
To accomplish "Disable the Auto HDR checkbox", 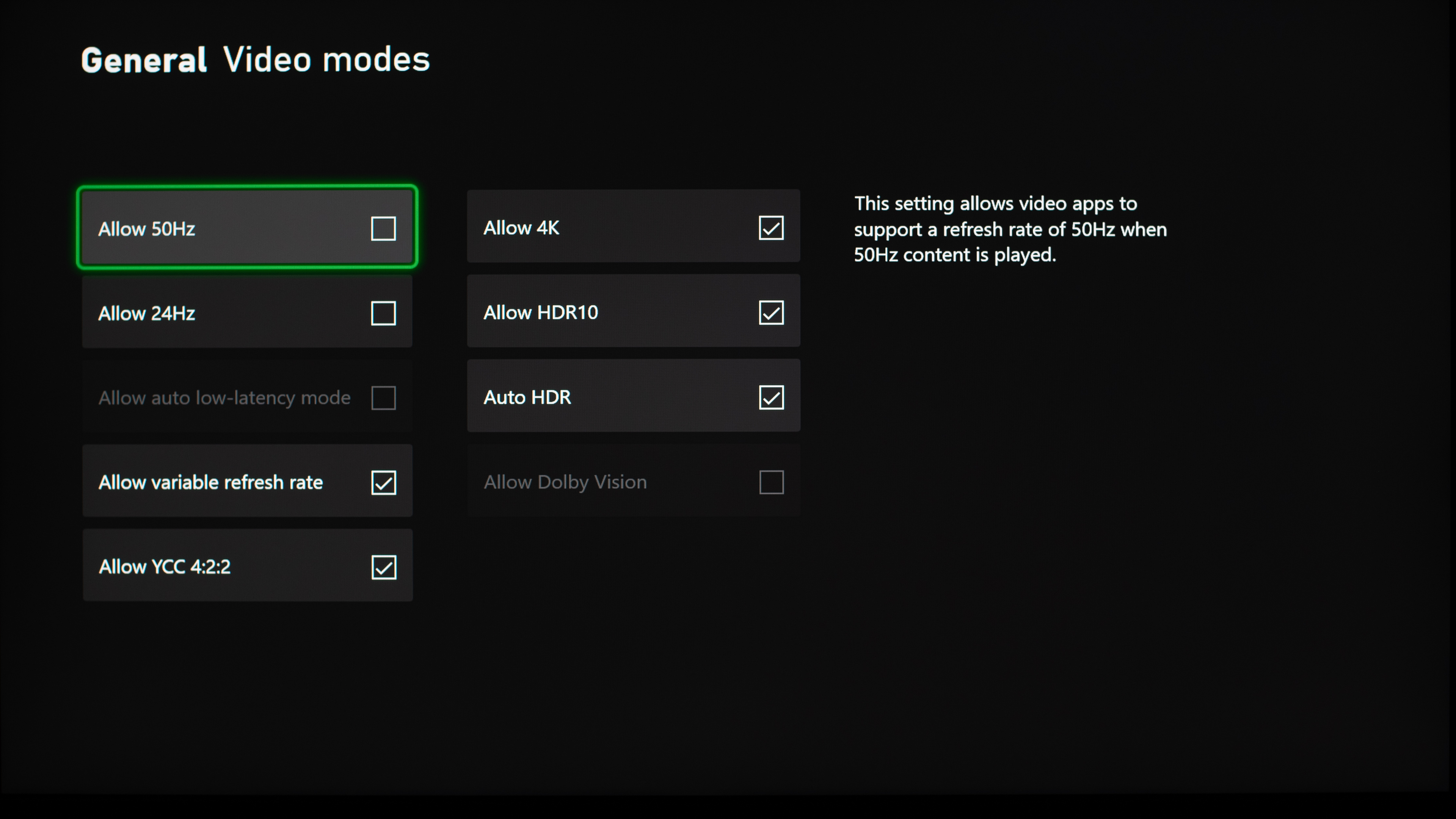I will pyautogui.click(x=771, y=397).
